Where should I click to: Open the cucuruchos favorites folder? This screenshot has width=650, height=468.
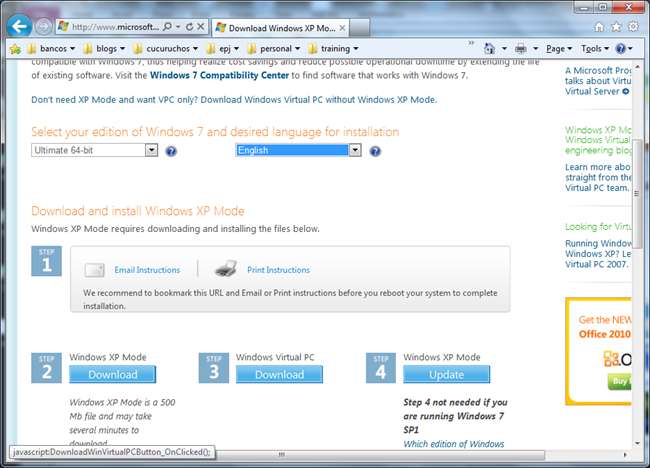(x=166, y=48)
